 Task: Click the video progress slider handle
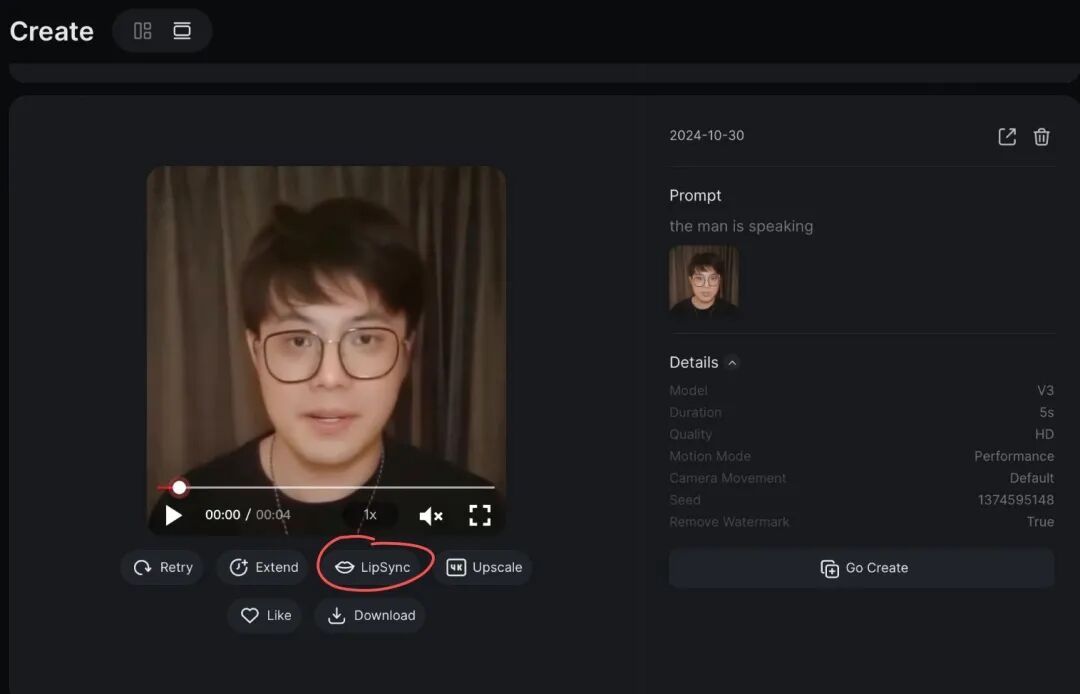(179, 487)
